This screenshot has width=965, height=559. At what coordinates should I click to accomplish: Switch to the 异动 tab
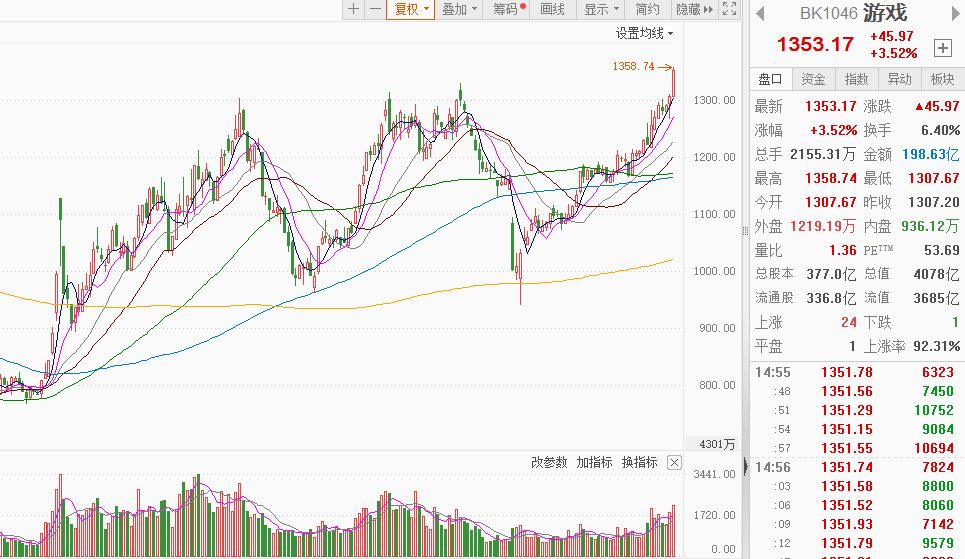point(900,80)
